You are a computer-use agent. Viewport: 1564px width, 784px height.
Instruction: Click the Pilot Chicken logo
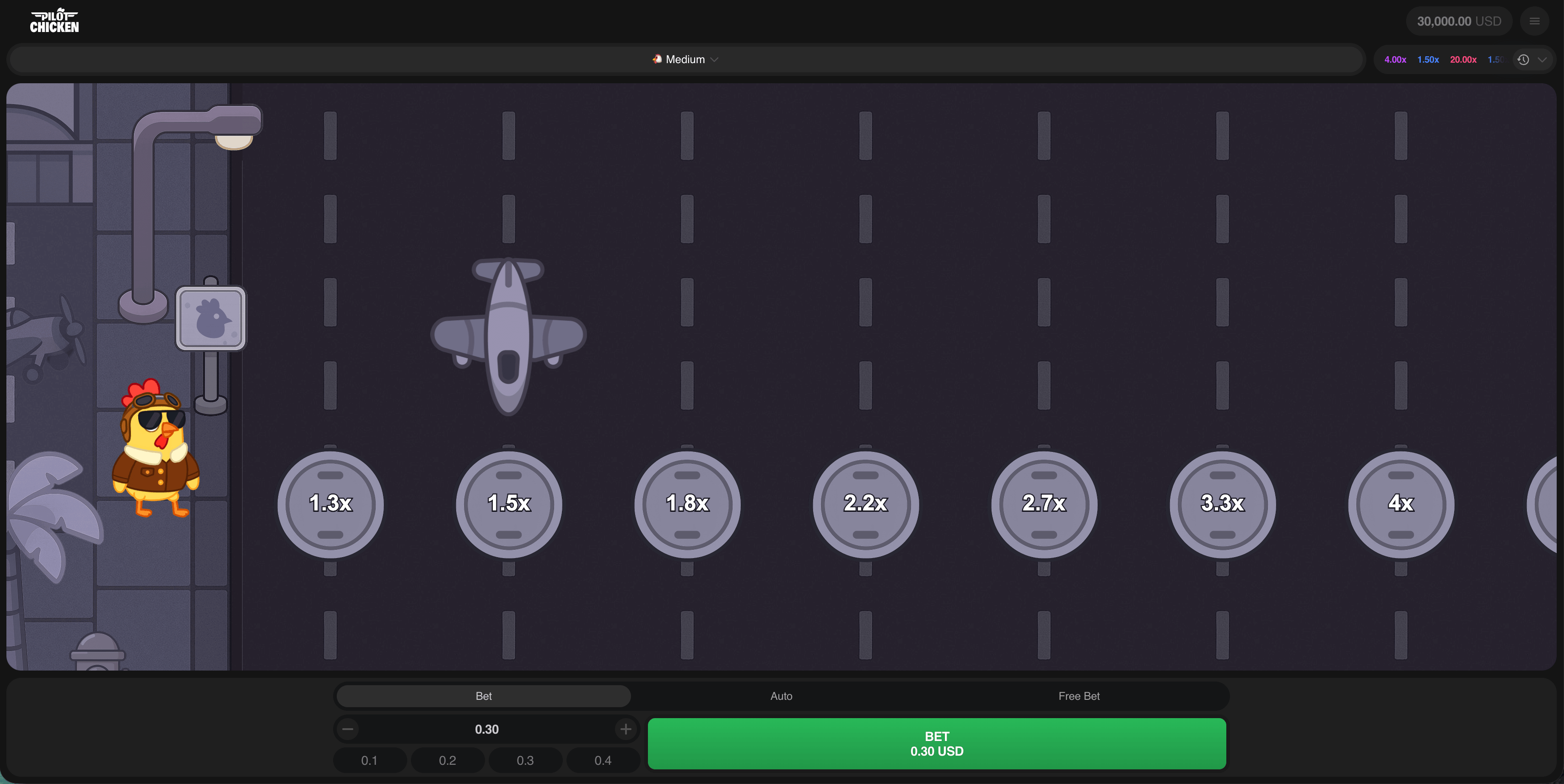(54, 21)
